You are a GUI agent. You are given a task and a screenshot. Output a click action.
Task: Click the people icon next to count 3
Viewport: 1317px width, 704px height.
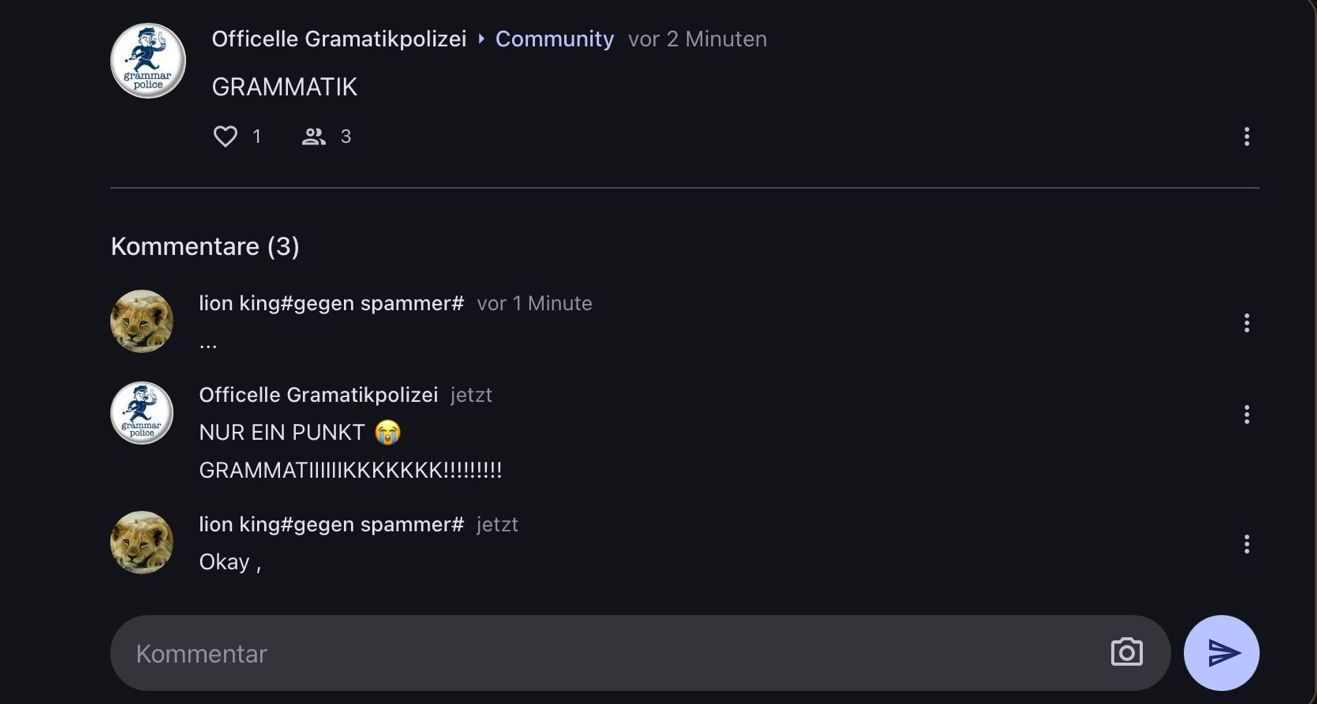[314, 136]
